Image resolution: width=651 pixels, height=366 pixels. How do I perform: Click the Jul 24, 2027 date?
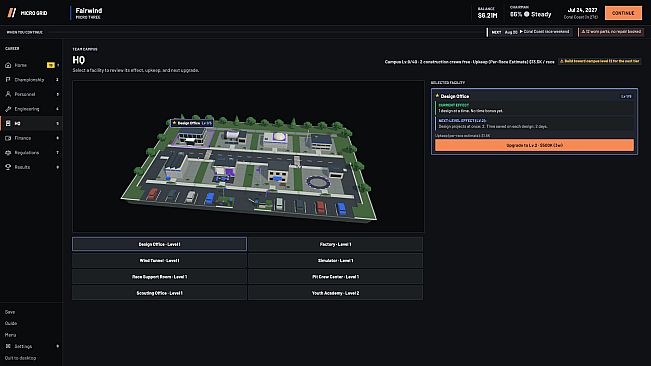click(x=582, y=10)
